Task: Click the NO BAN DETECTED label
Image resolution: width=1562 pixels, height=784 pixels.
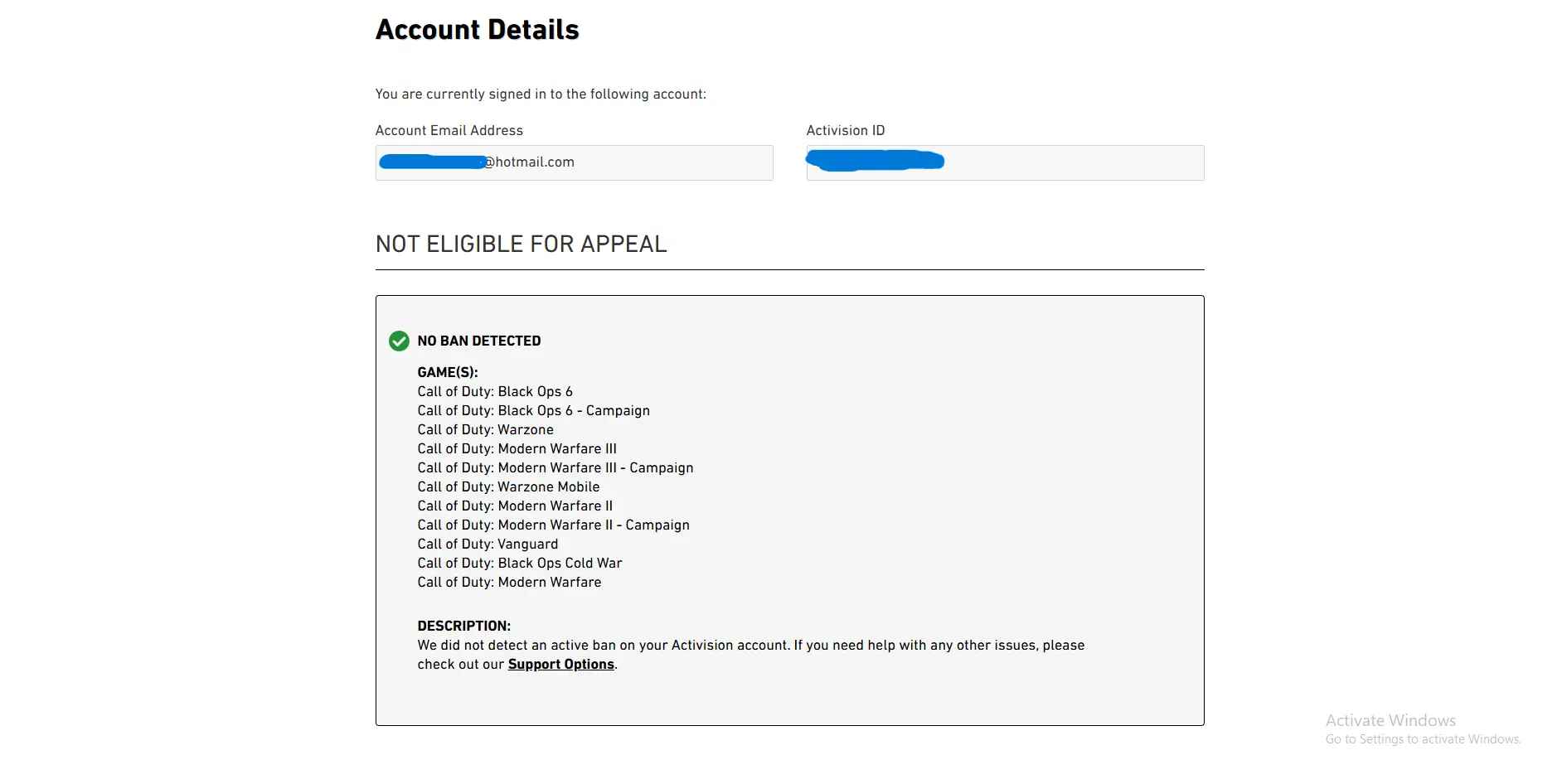Action: click(478, 341)
